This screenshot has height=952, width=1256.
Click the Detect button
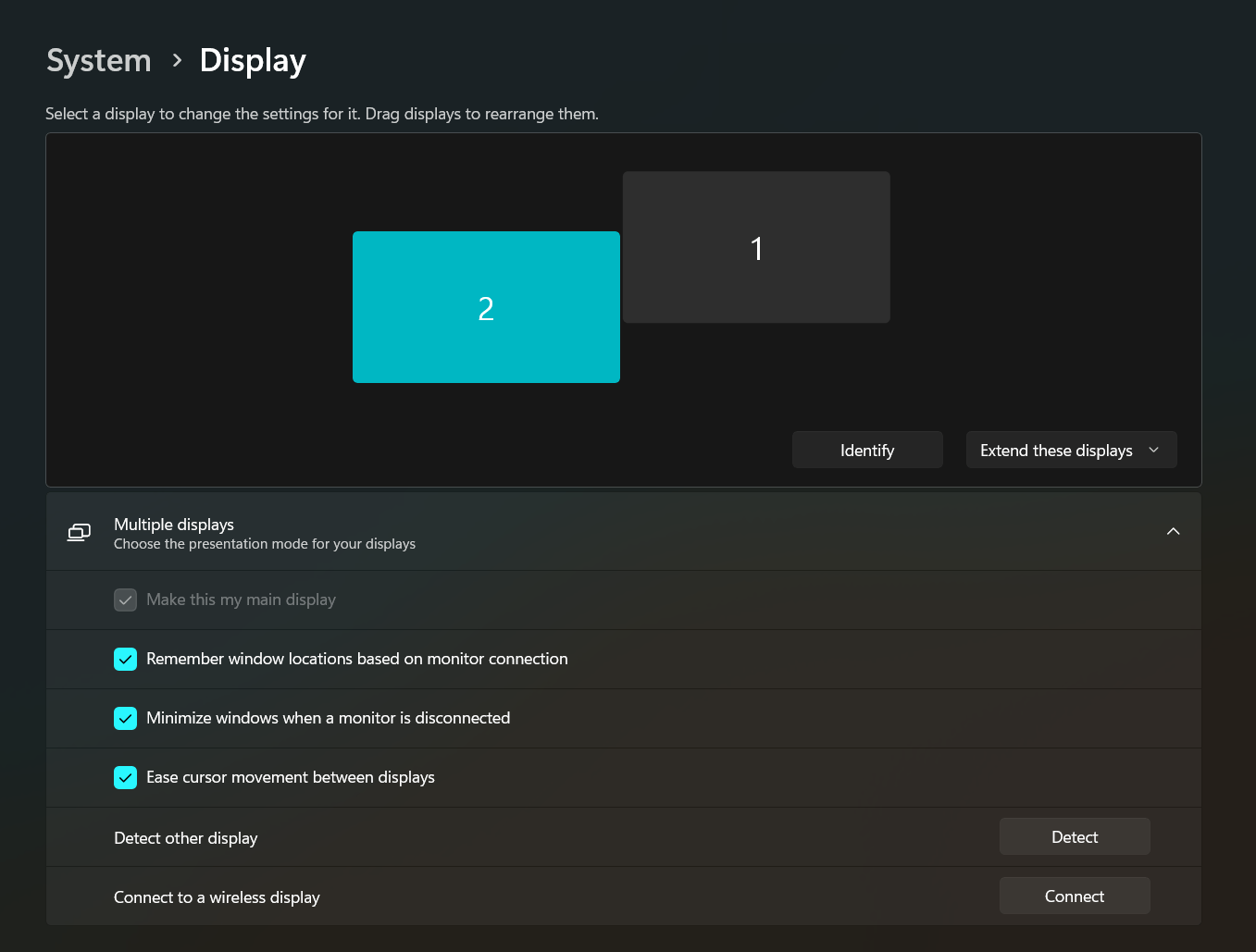pos(1075,836)
